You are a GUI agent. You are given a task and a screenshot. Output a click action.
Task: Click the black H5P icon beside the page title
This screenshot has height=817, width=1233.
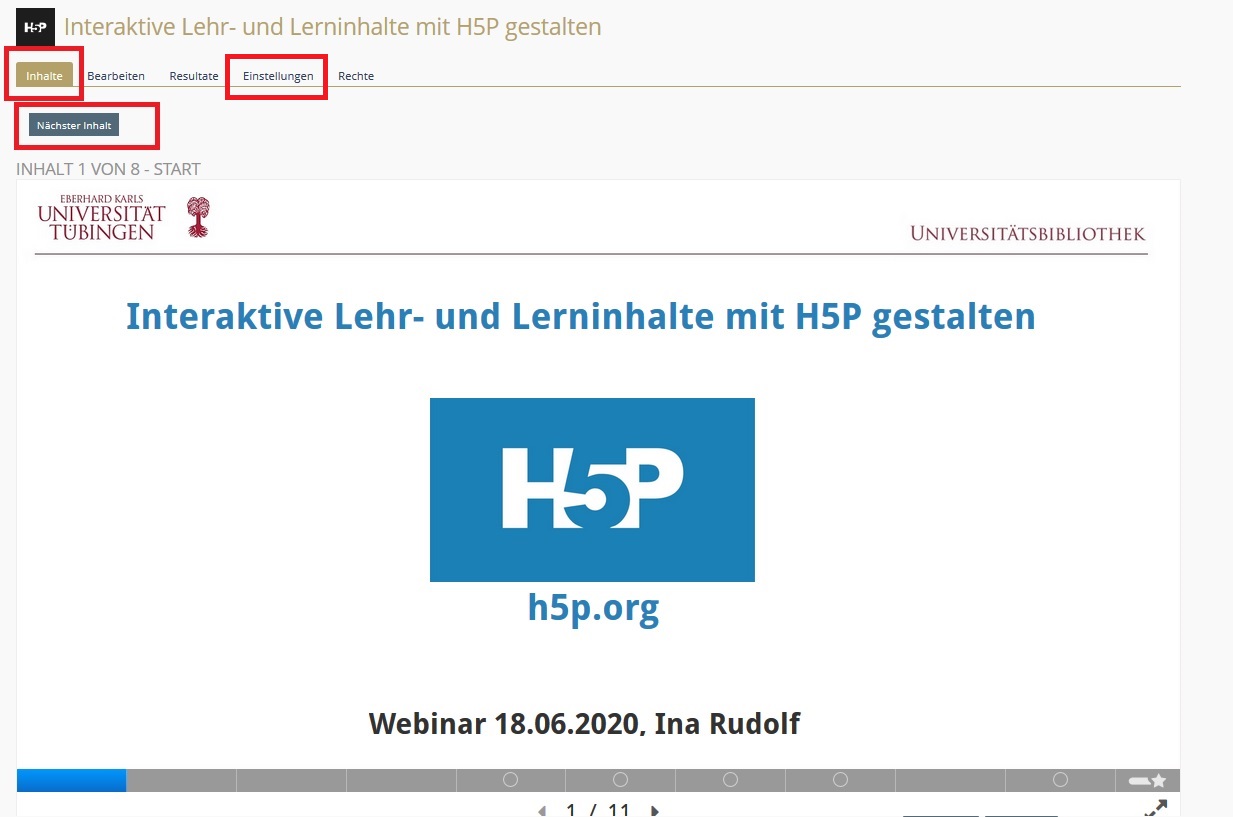(36, 27)
